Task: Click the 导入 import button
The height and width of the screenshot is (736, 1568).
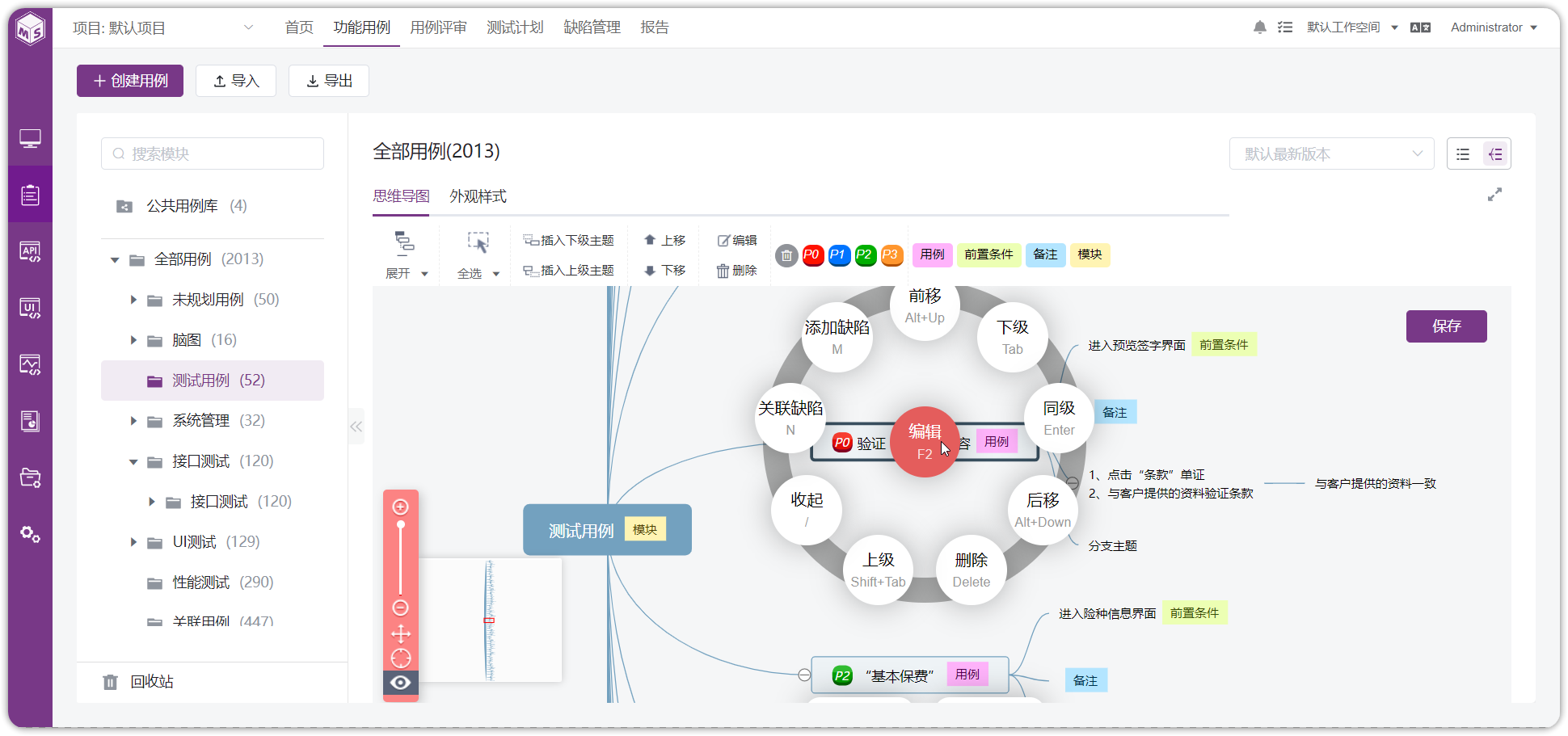Action: [x=236, y=81]
